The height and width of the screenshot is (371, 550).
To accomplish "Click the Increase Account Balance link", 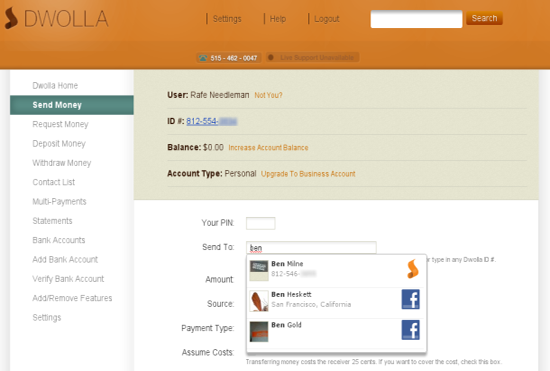I will pos(268,148).
